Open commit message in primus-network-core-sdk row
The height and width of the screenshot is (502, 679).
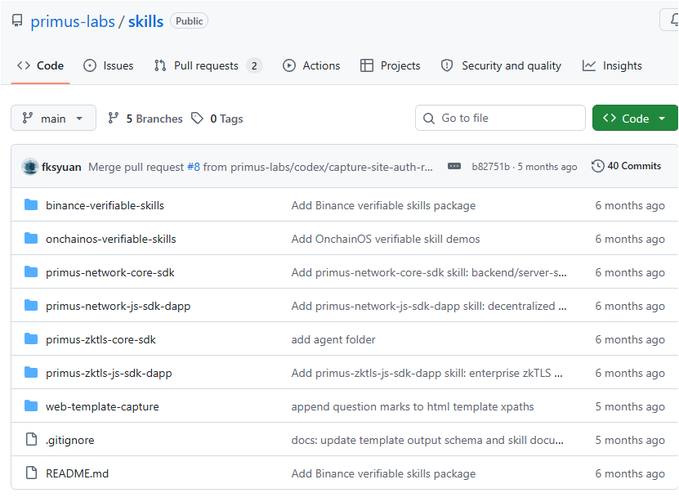[429, 272]
